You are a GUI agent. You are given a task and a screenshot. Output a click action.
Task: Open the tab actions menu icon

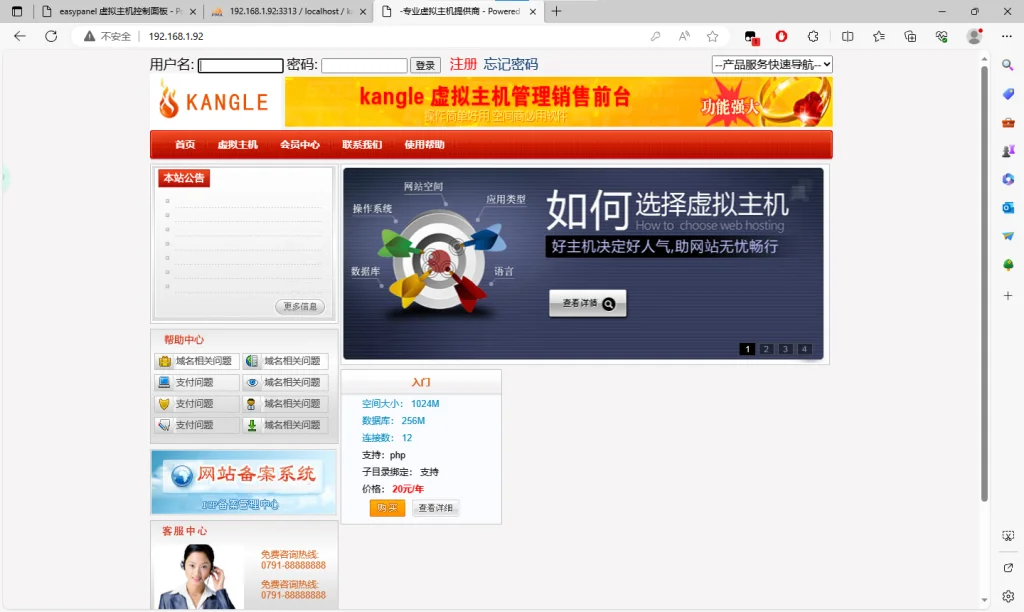pyautogui.click(x=17, y=11)
